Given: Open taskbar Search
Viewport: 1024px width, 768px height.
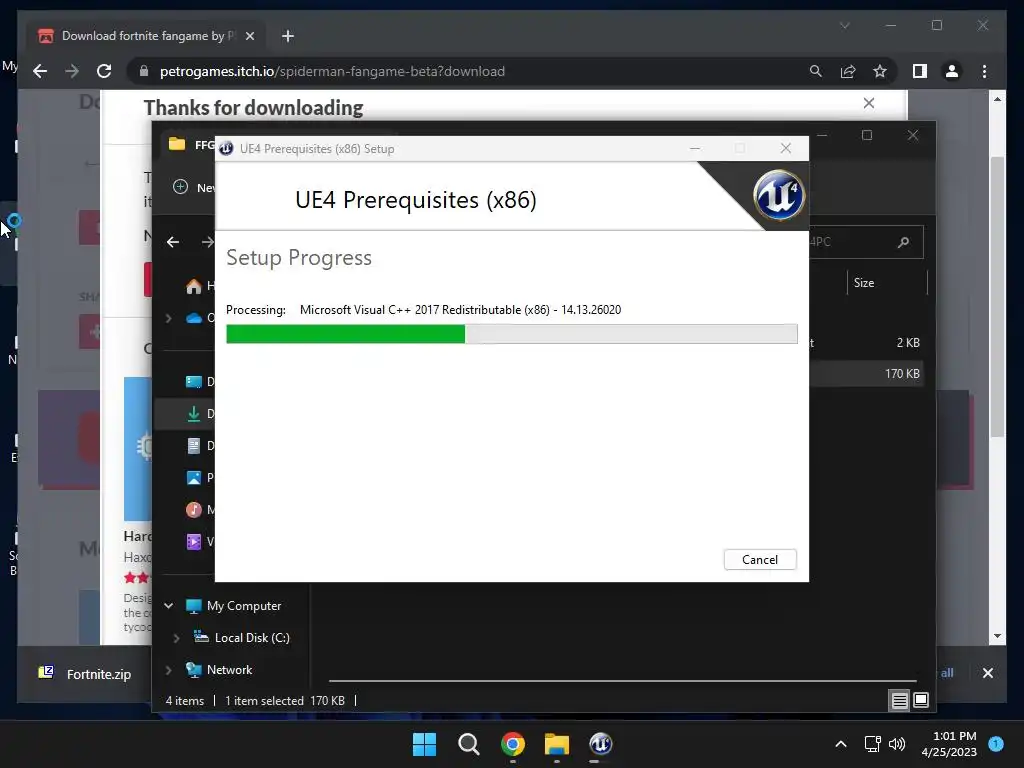Looking at the screenshot, I should 468,744.
